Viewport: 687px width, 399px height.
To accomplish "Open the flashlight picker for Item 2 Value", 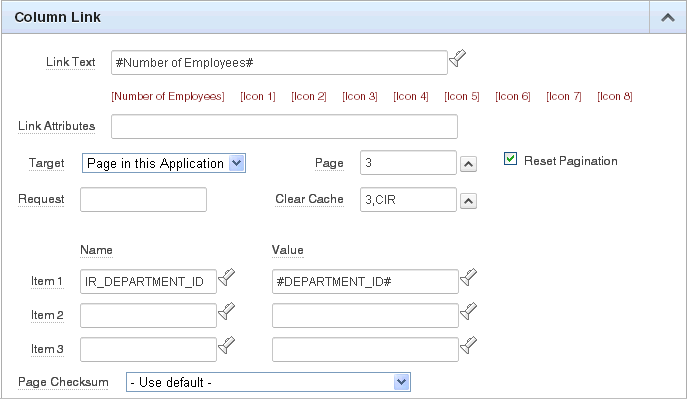I will click(x=468, y=311).
